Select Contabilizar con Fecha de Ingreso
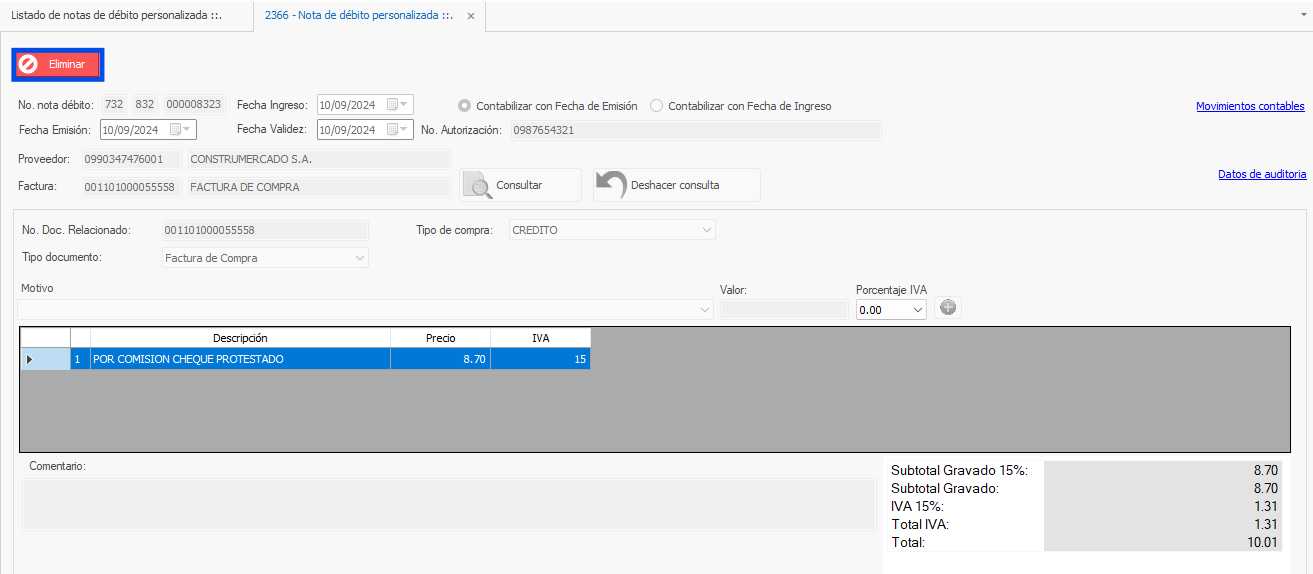Image resolution: width=1313 pixels, height=574 pixels. point(657,106)
